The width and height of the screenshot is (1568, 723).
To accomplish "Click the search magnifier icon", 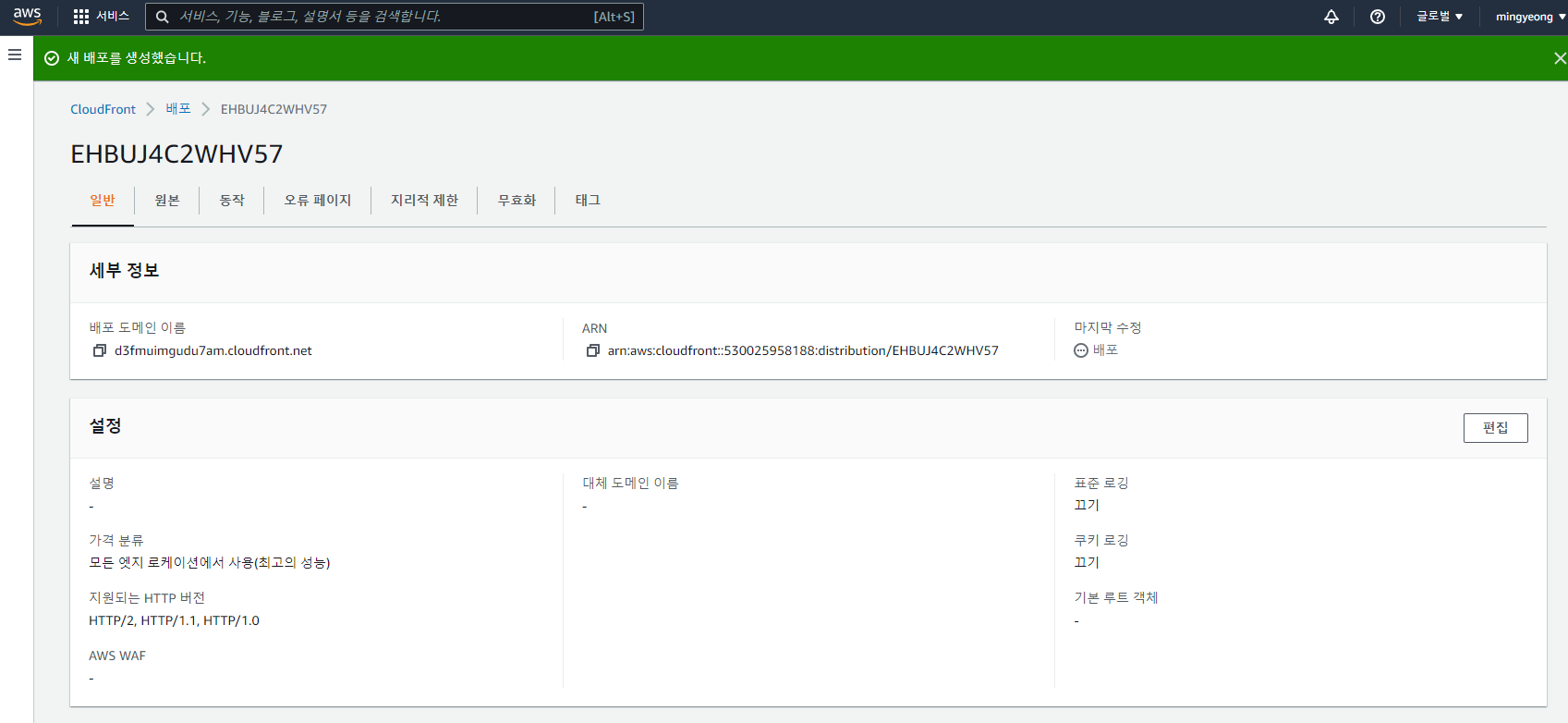I will click(162, 17).
